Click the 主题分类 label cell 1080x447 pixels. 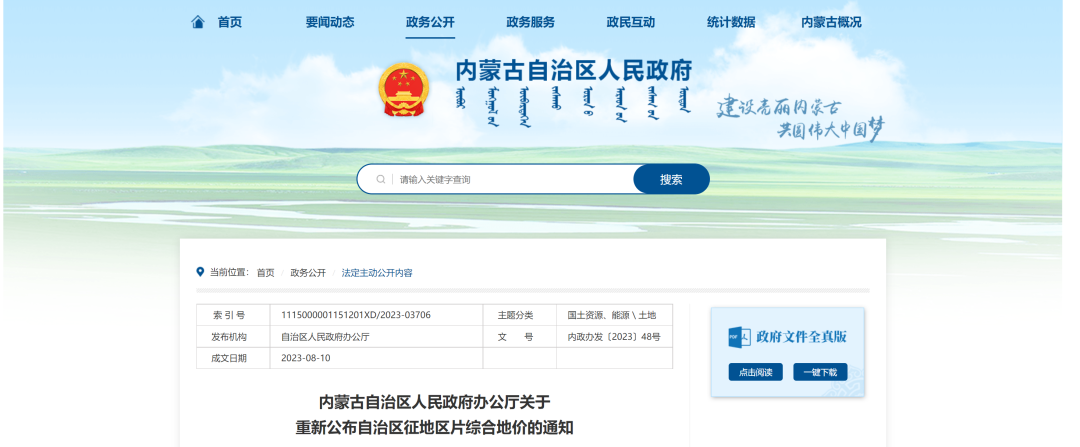coord(519,315)
